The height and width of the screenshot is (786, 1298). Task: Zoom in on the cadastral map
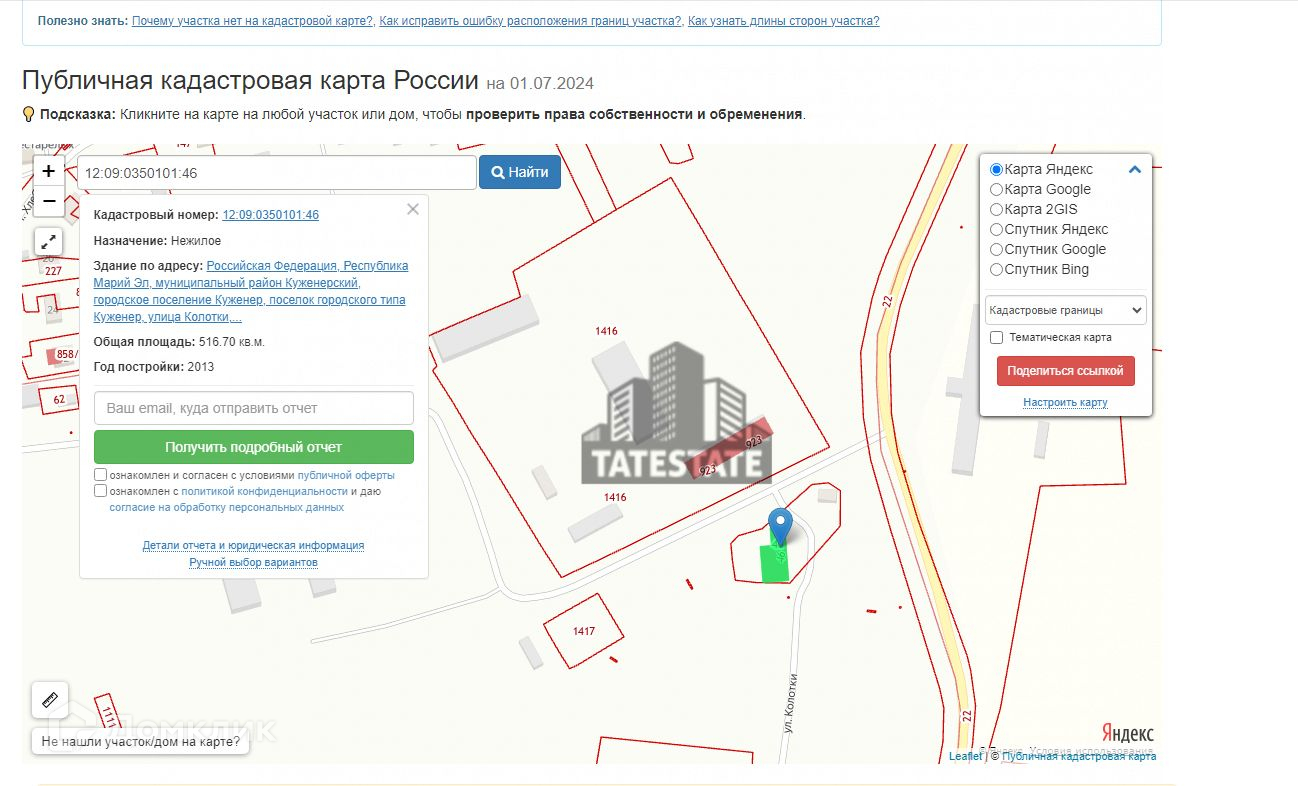click(49, 171)
